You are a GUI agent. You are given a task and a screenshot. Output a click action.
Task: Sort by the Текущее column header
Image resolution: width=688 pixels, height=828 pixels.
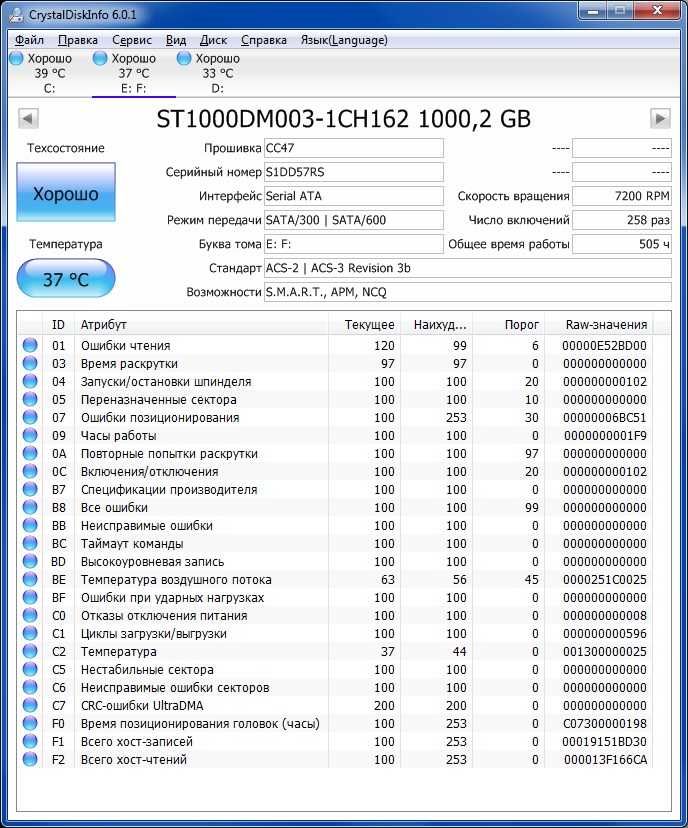coord(364,325)
